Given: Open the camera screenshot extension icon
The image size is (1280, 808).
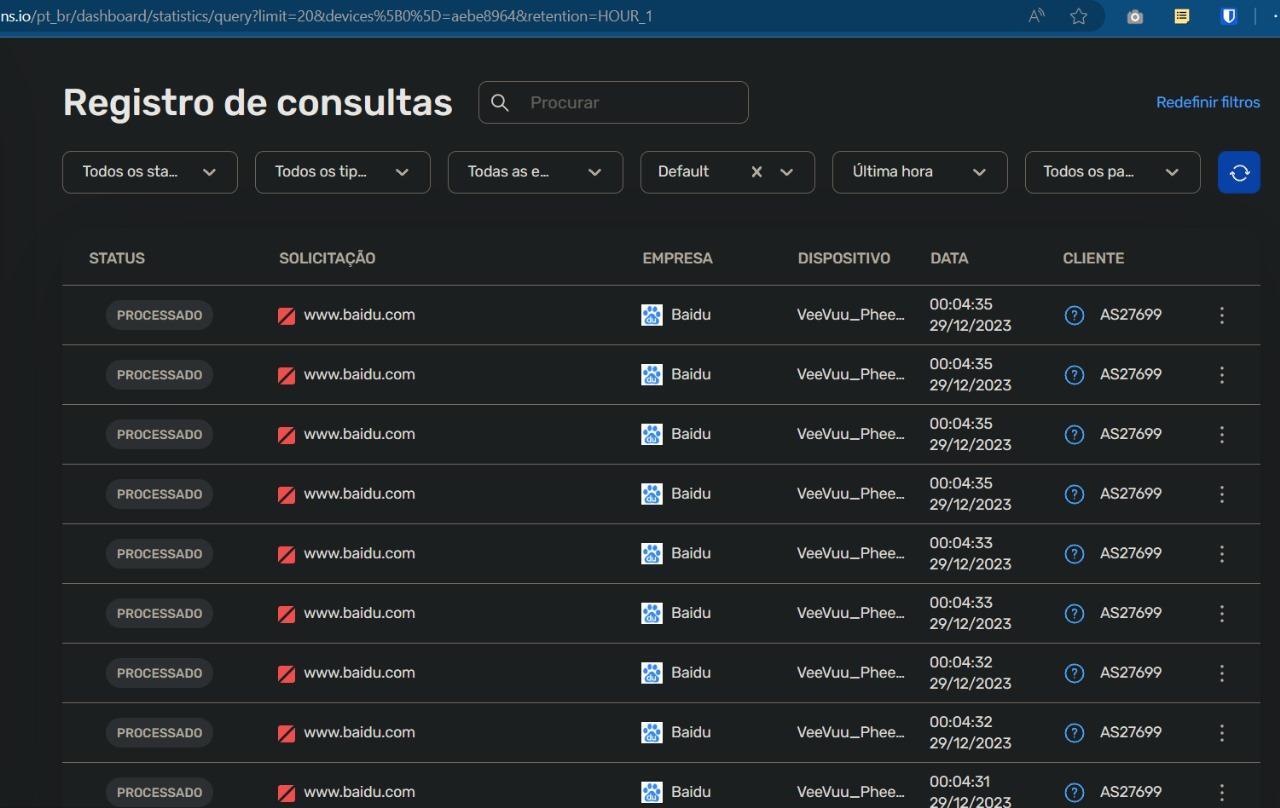Looking at the screenshot, I should [1135, 16].
